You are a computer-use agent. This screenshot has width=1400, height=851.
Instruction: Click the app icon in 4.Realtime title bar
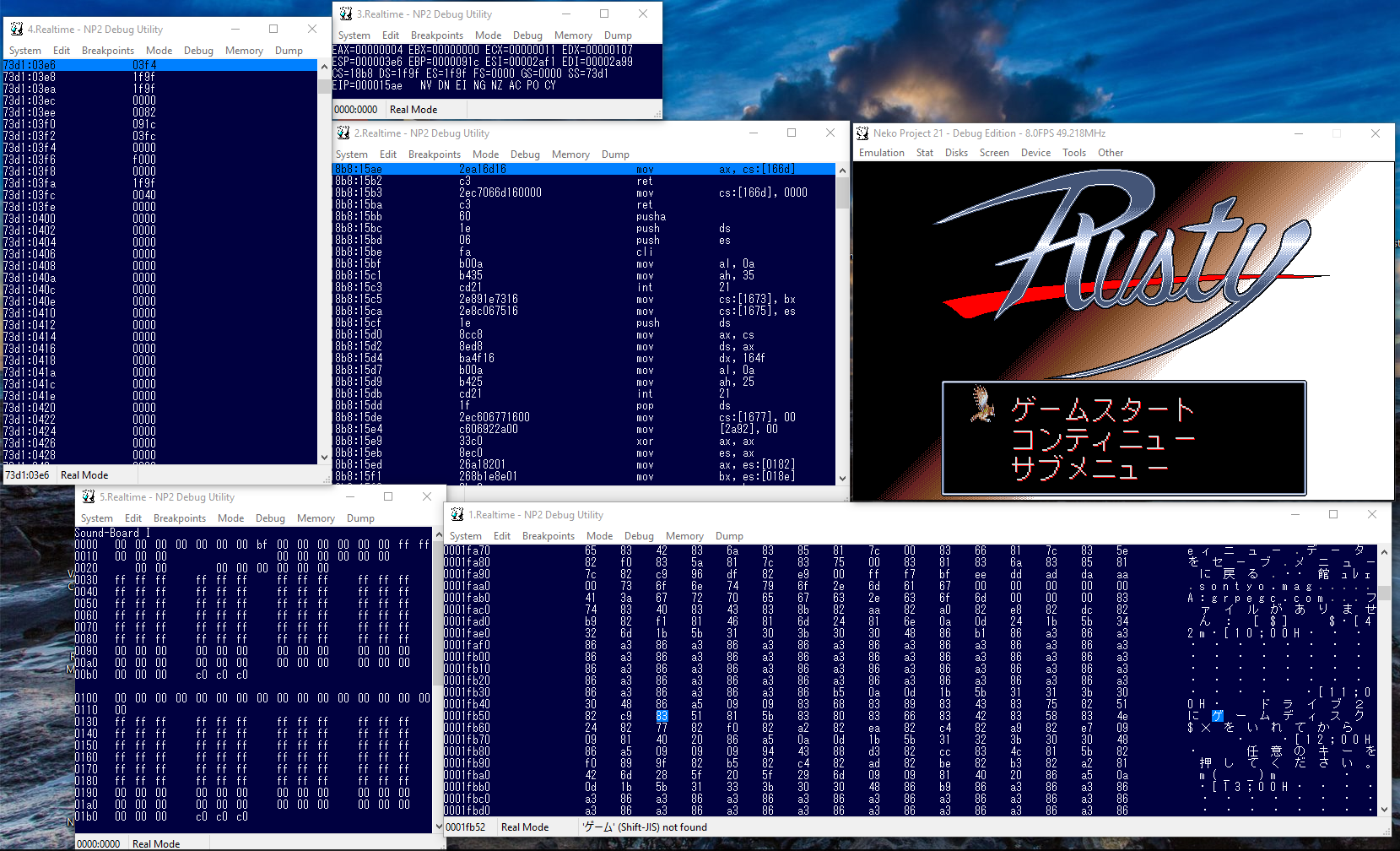[x=17, y=29]
